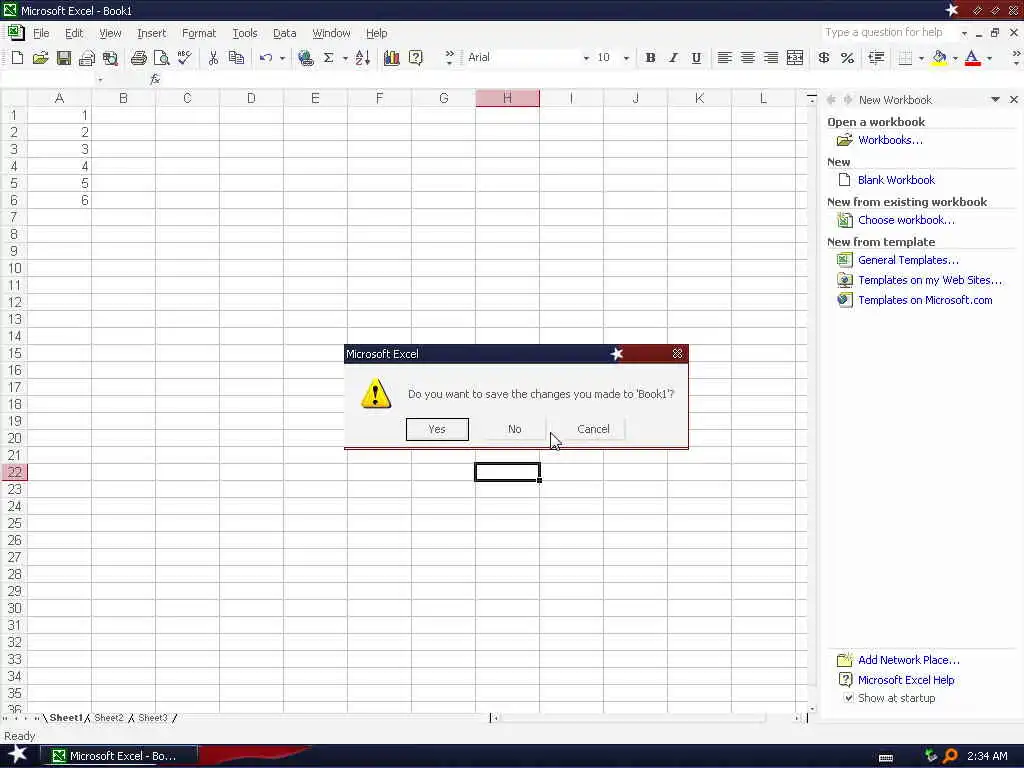Switch to the Sheet2 tab
Viewport: 1024px width, 768px height.
(108, 718)
